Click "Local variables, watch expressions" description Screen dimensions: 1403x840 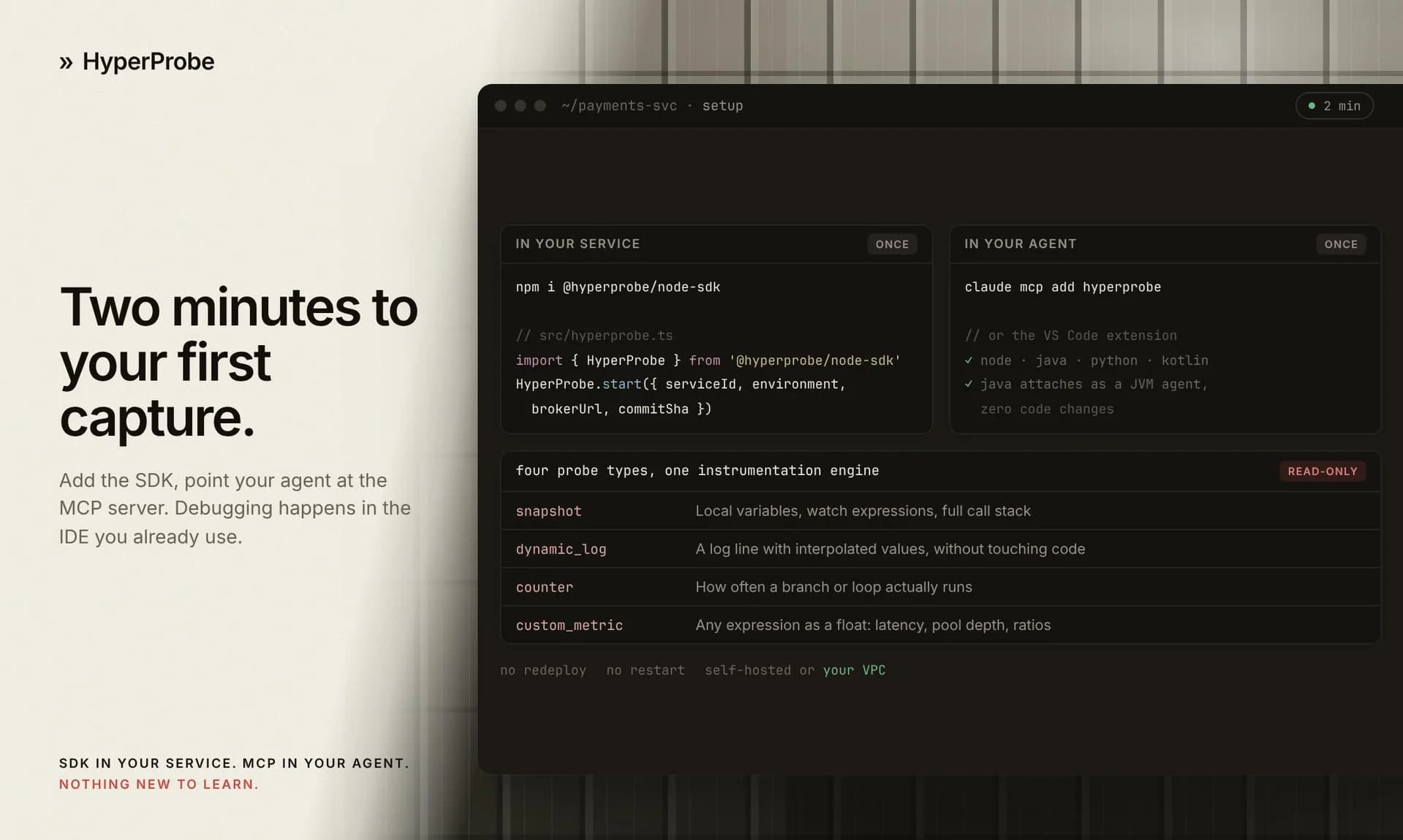(x=863, y=511)
